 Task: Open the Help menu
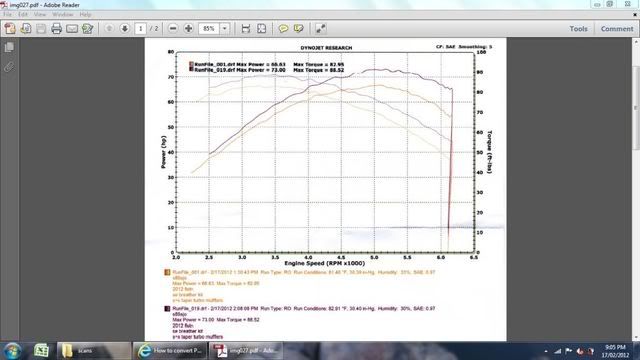[x=85, y=14]
